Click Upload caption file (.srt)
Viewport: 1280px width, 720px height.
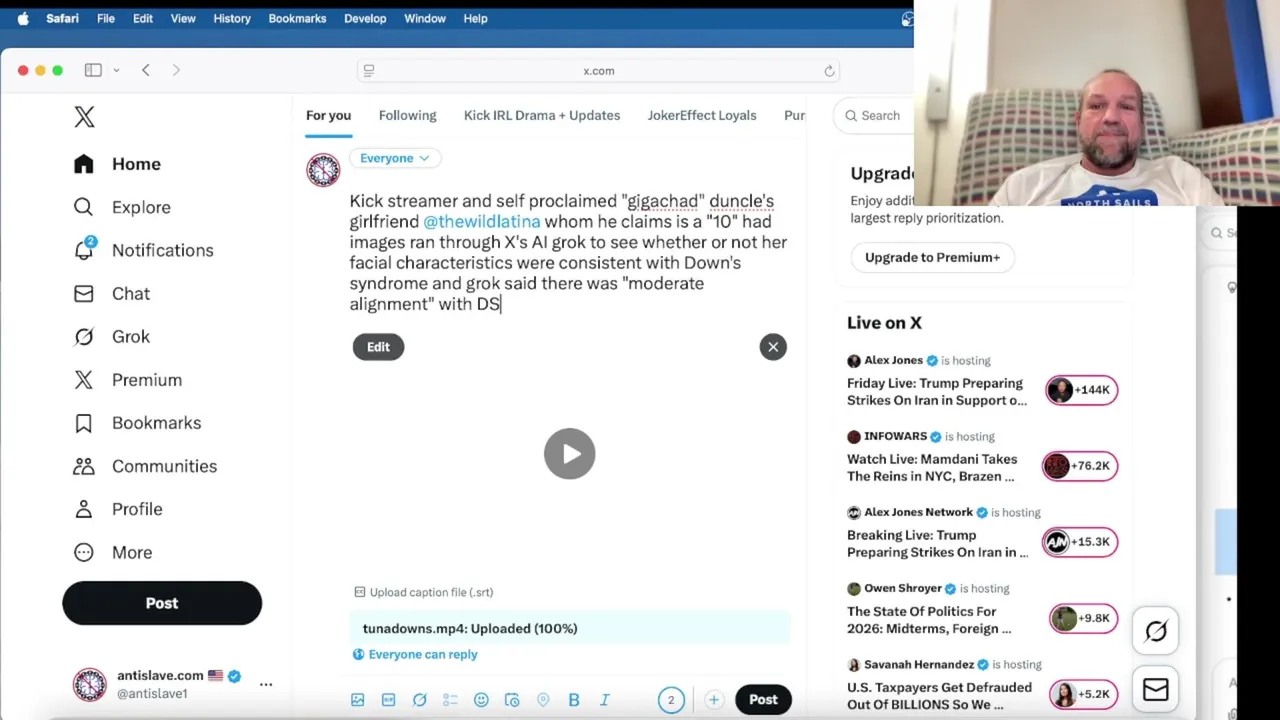coord(424,592)
